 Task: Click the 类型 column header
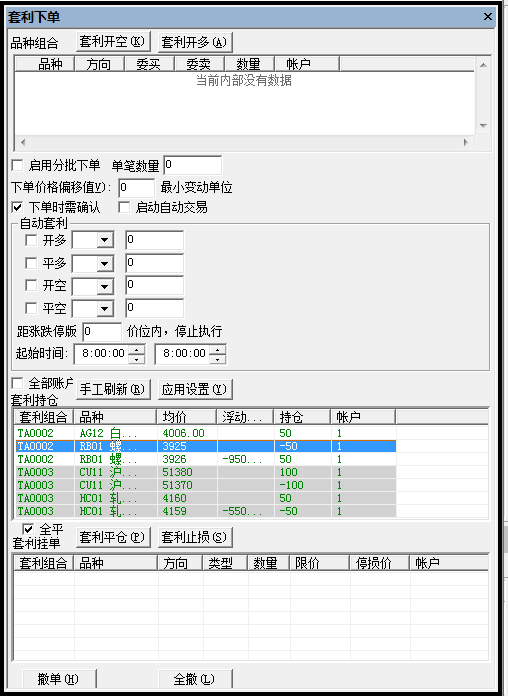[226, 563]
